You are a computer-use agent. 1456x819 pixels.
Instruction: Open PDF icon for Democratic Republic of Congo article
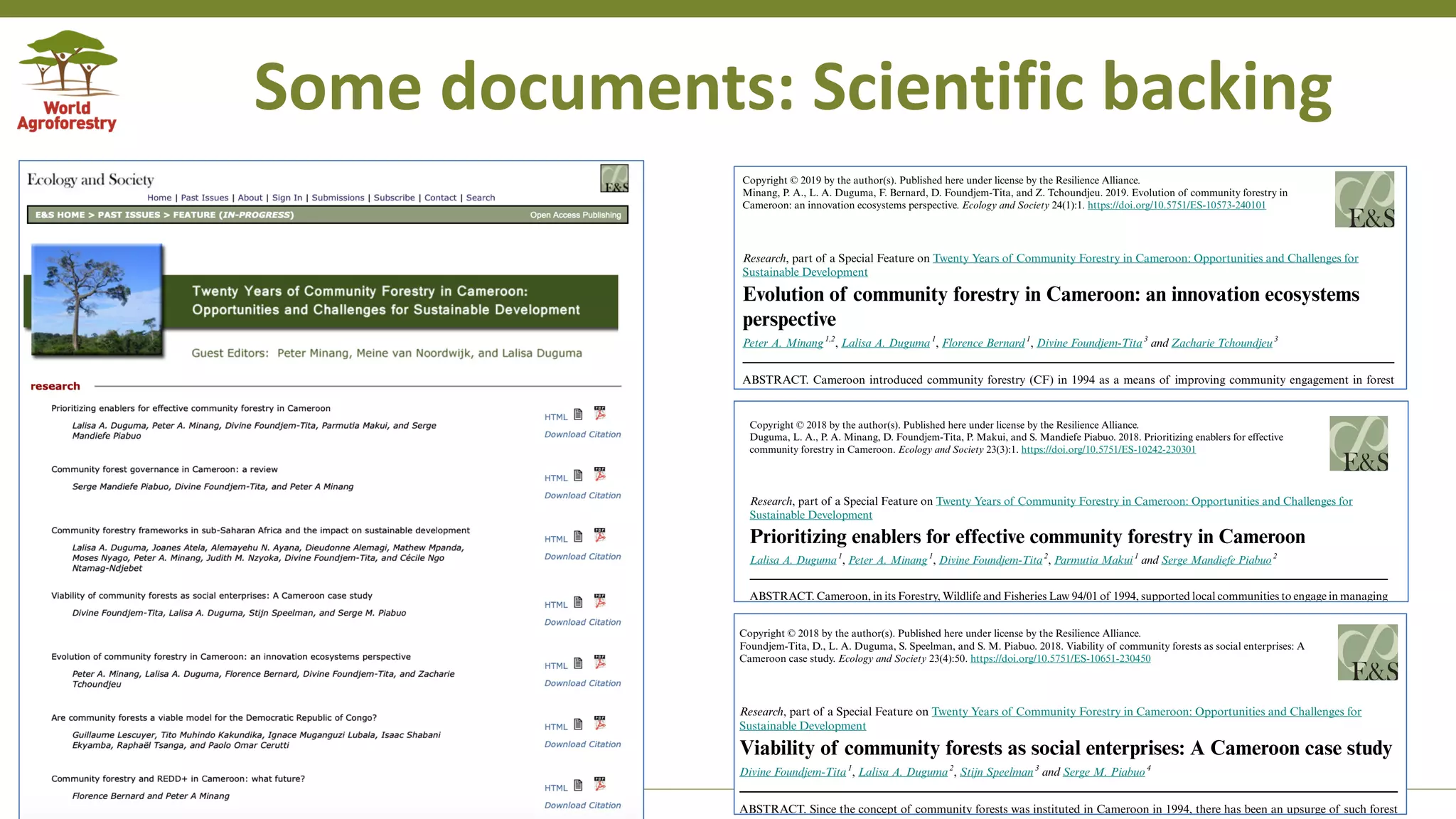point(600,724)
